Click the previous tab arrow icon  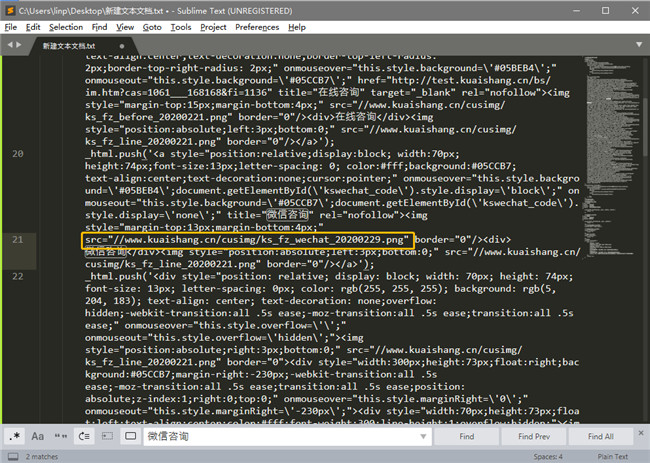pos(8,46)
